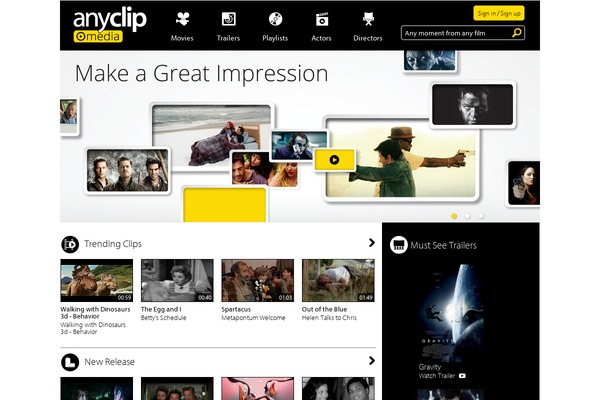Image resolution: width=600 pixels, height=400 pixels.
Task: Click the Sign in / Sign up button
Action: coord(499,13)
